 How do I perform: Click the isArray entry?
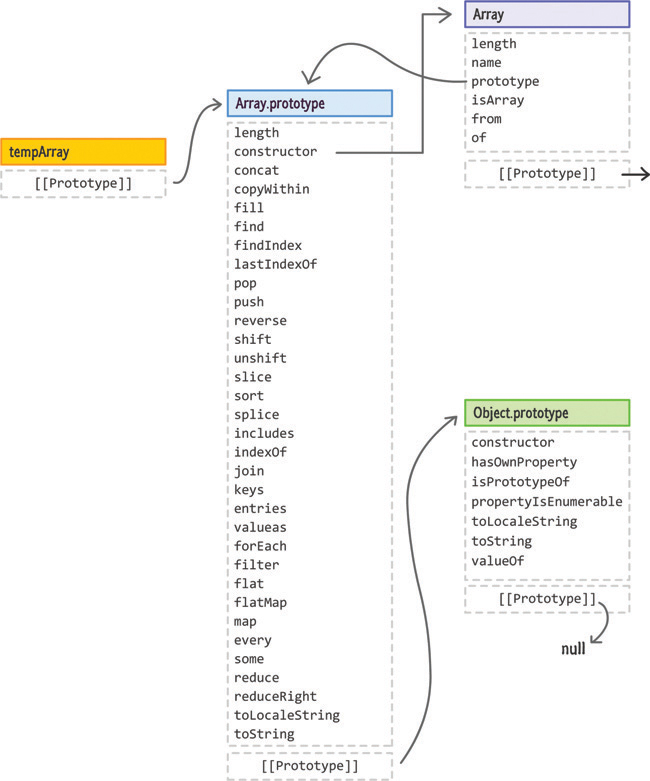click(498, 101)
